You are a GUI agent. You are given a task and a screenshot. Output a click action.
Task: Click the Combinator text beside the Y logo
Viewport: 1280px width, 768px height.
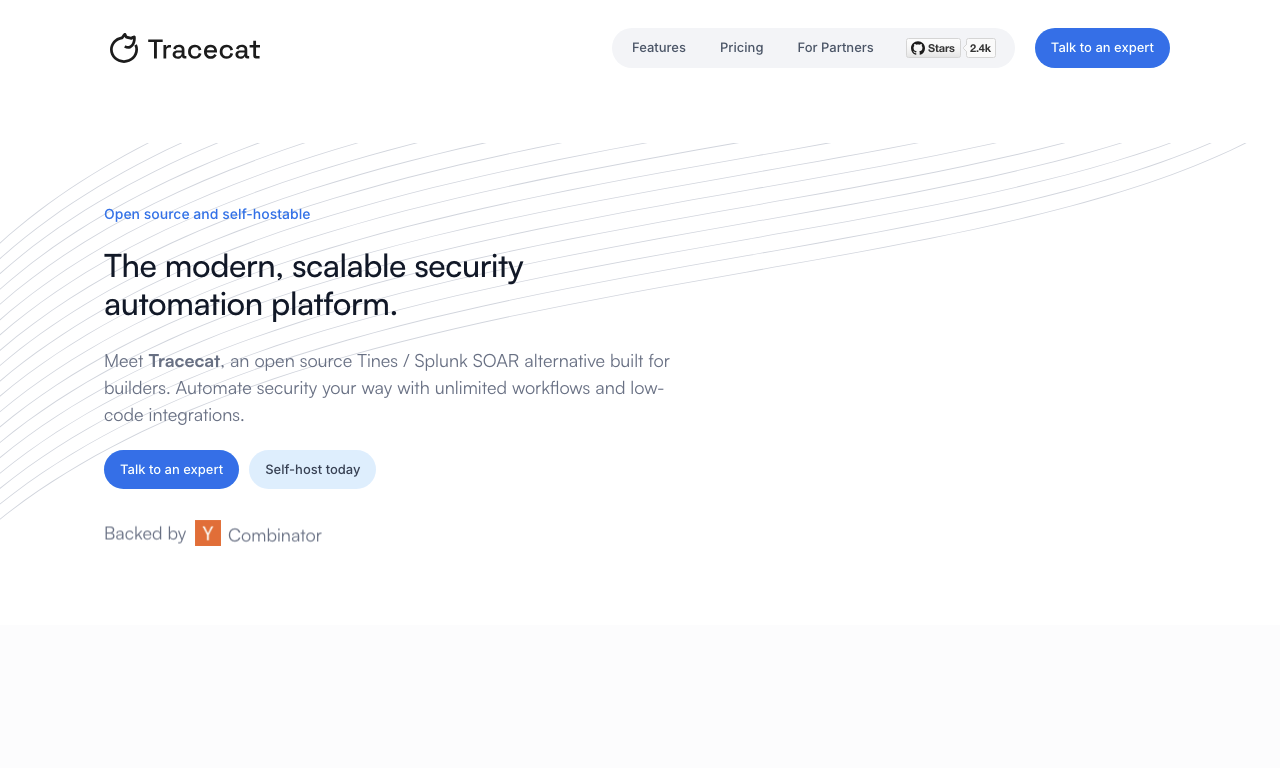tap(275, 535)
